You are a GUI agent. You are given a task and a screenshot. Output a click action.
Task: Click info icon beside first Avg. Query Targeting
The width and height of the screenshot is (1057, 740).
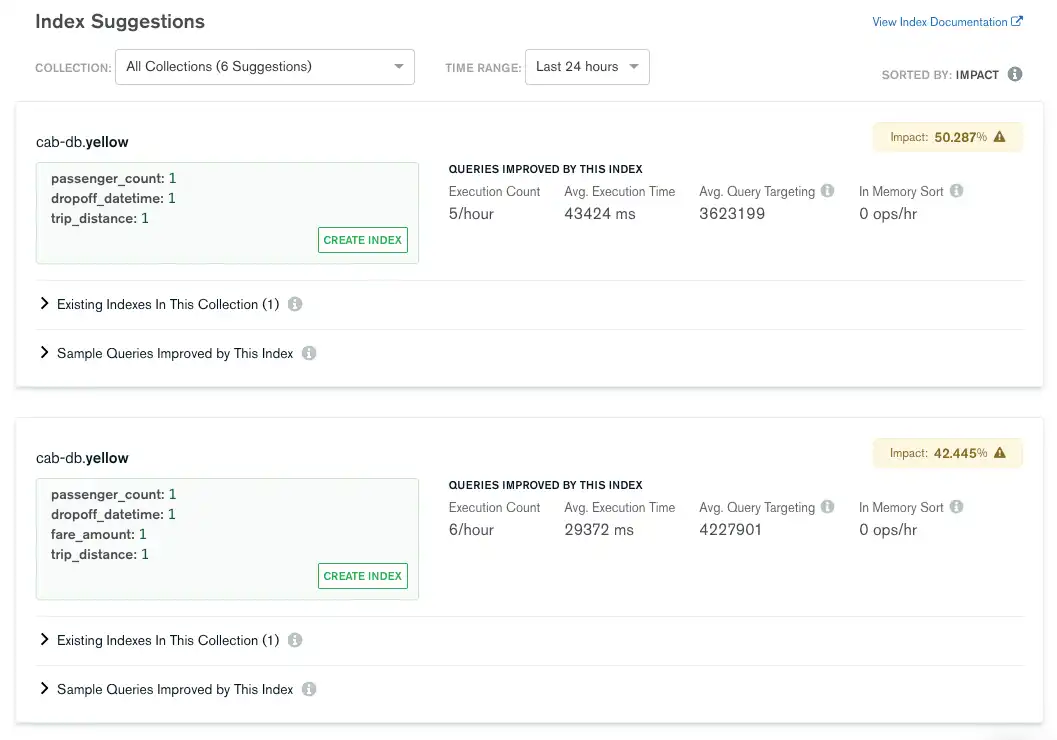point(827,191)
